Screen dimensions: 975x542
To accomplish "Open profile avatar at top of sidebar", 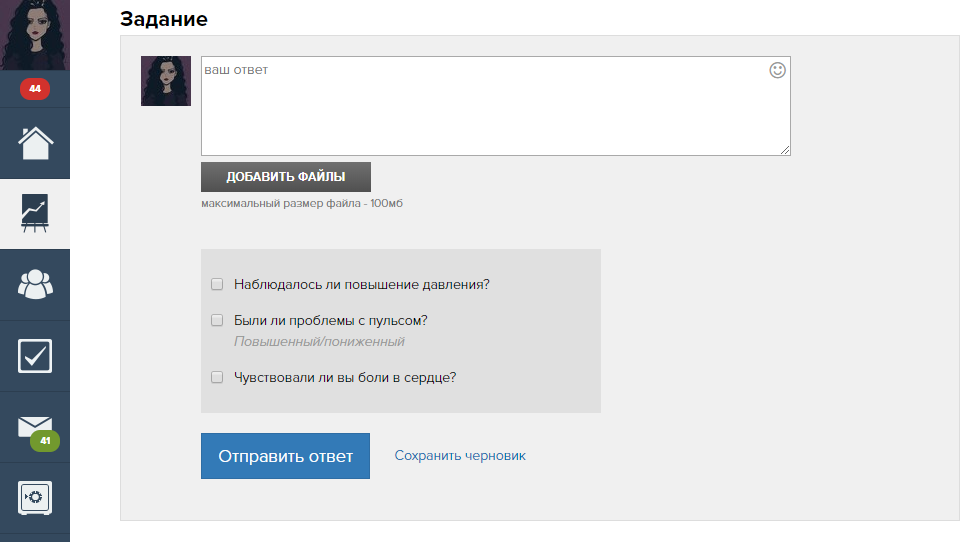I will coord(35,35).
